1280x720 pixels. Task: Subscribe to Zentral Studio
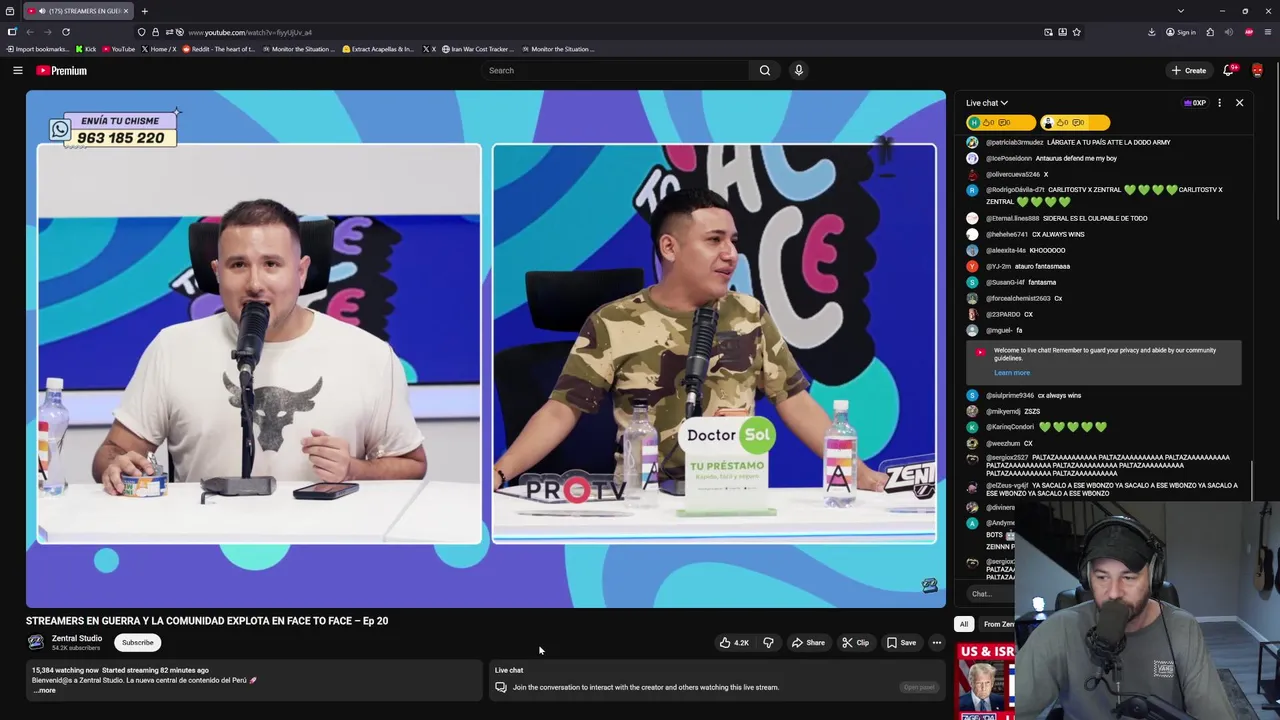[138, 643]
